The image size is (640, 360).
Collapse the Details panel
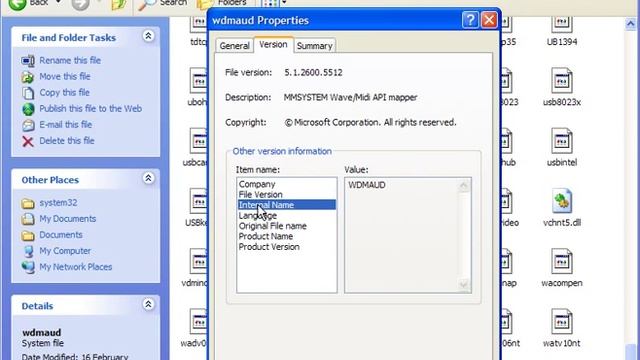coord(148,304)
